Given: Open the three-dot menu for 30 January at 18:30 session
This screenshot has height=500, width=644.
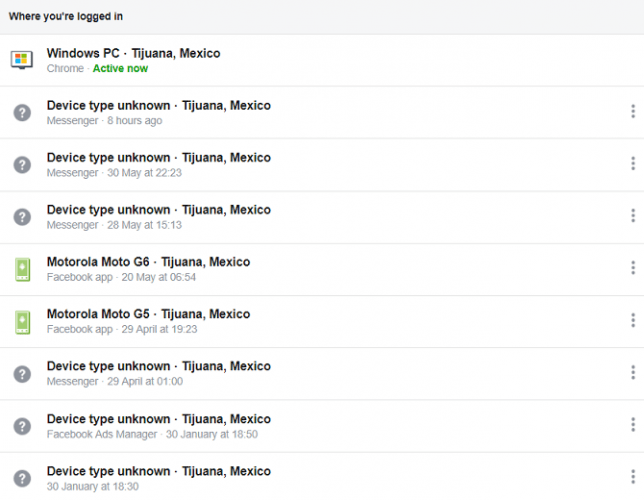Looking at the screenshot, I should coord(633,478).
